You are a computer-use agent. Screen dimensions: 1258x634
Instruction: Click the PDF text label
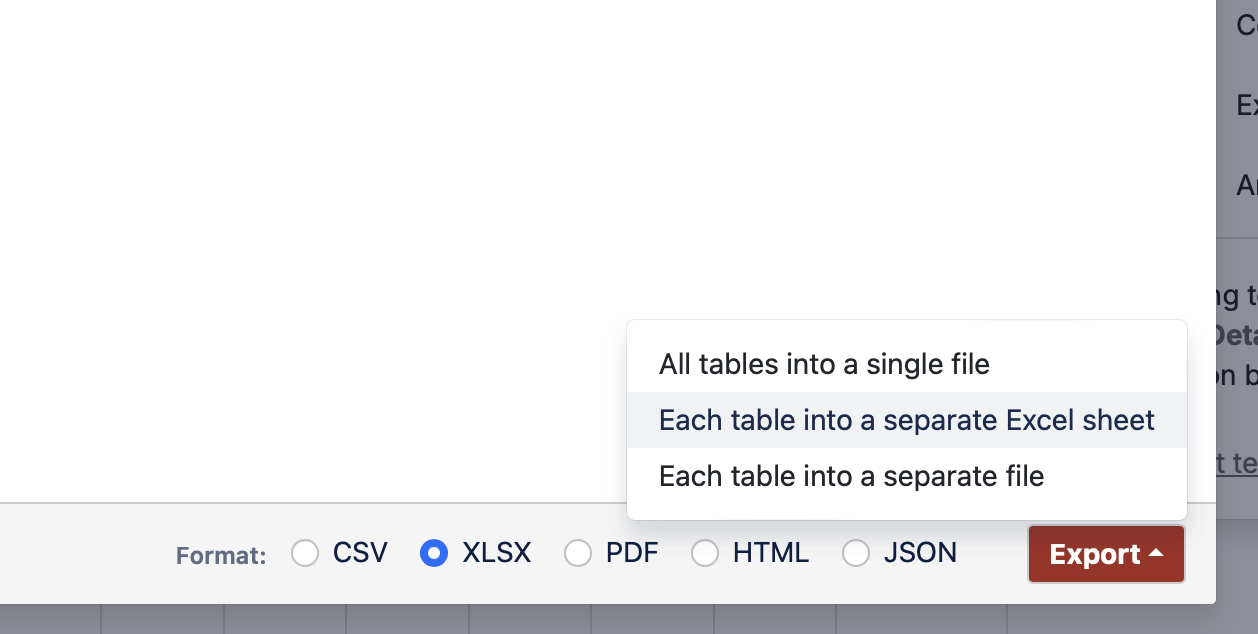click(x=632, y=553)
